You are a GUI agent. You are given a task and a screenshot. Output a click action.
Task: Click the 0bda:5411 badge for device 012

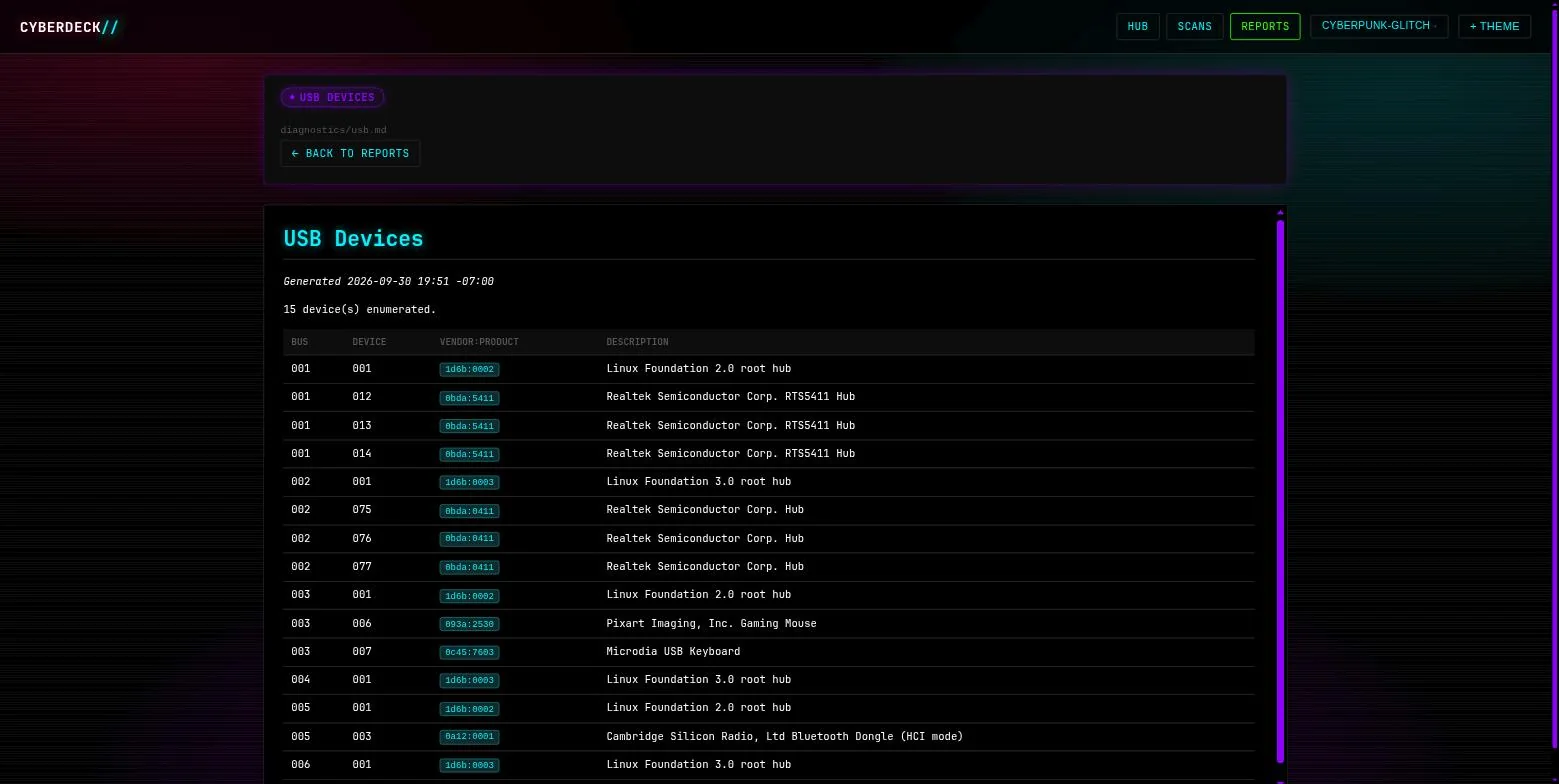pyautogui.click(x=469, y=398)
